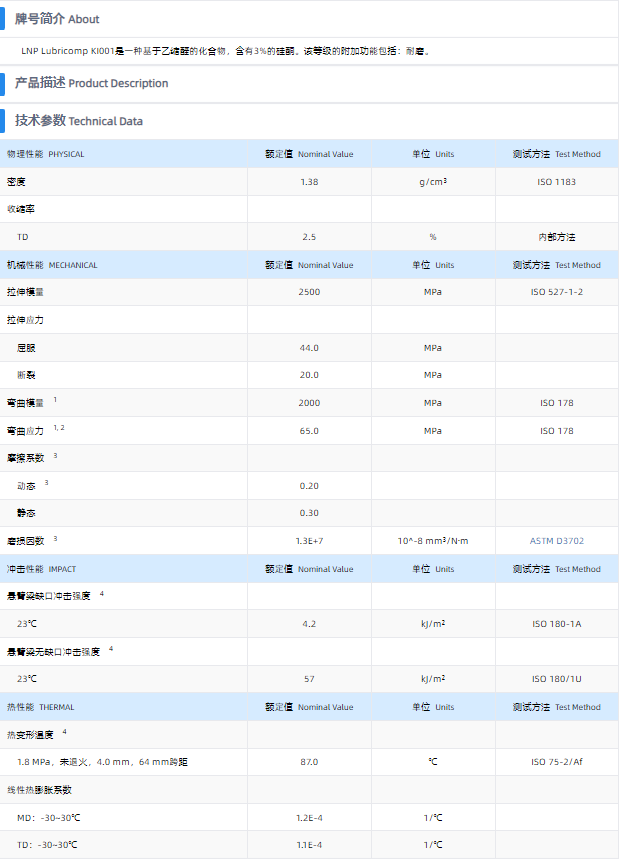Click the ISO 180-1A test method cell

coord(556,624)
